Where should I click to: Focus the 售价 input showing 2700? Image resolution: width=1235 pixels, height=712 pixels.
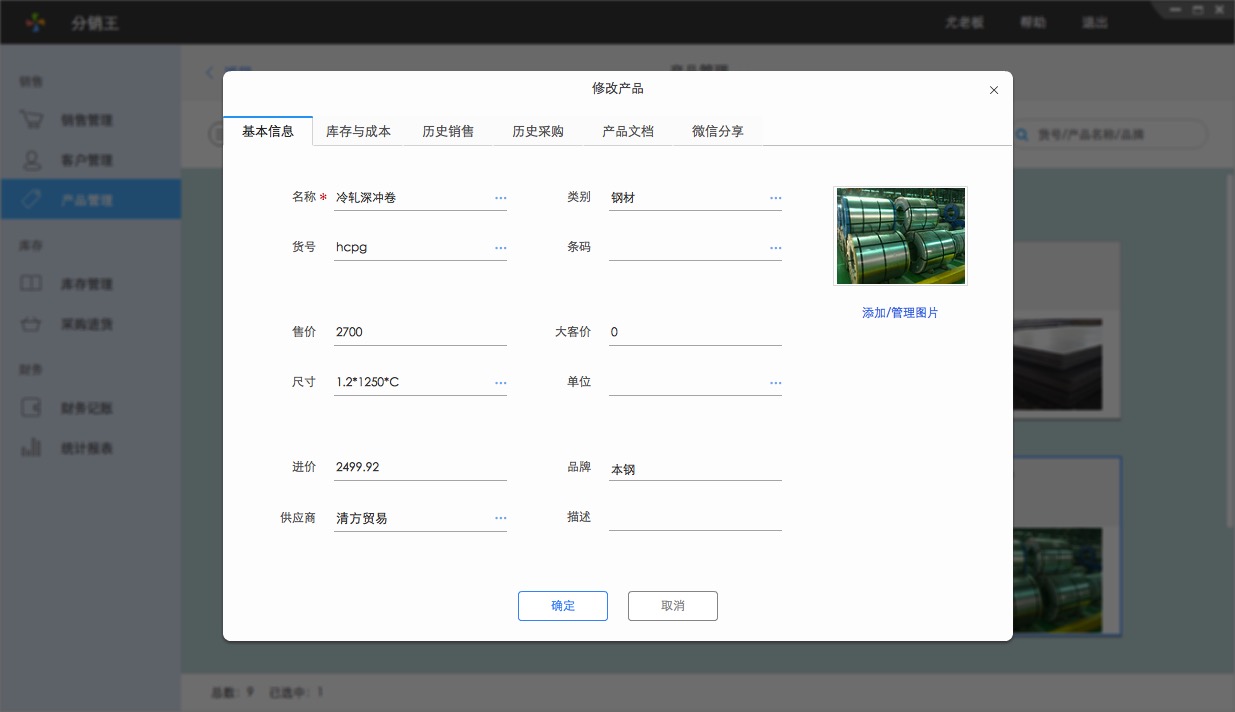(420, 332)
